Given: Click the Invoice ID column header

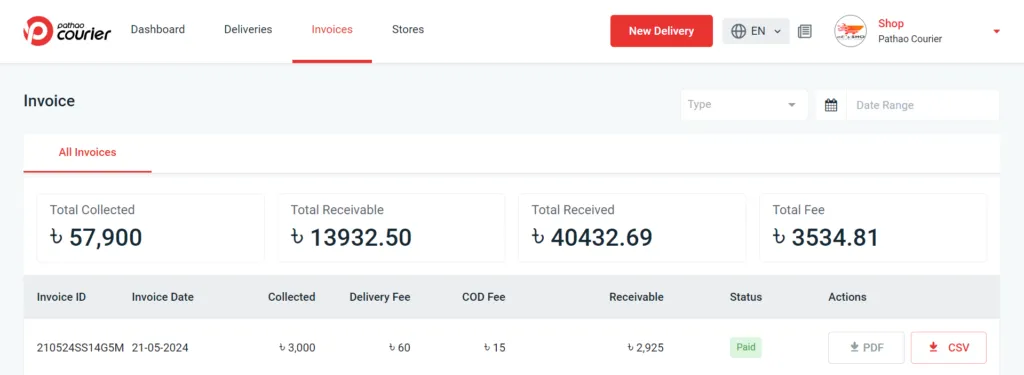Looking at the screenshot, I should click(61, 297).
